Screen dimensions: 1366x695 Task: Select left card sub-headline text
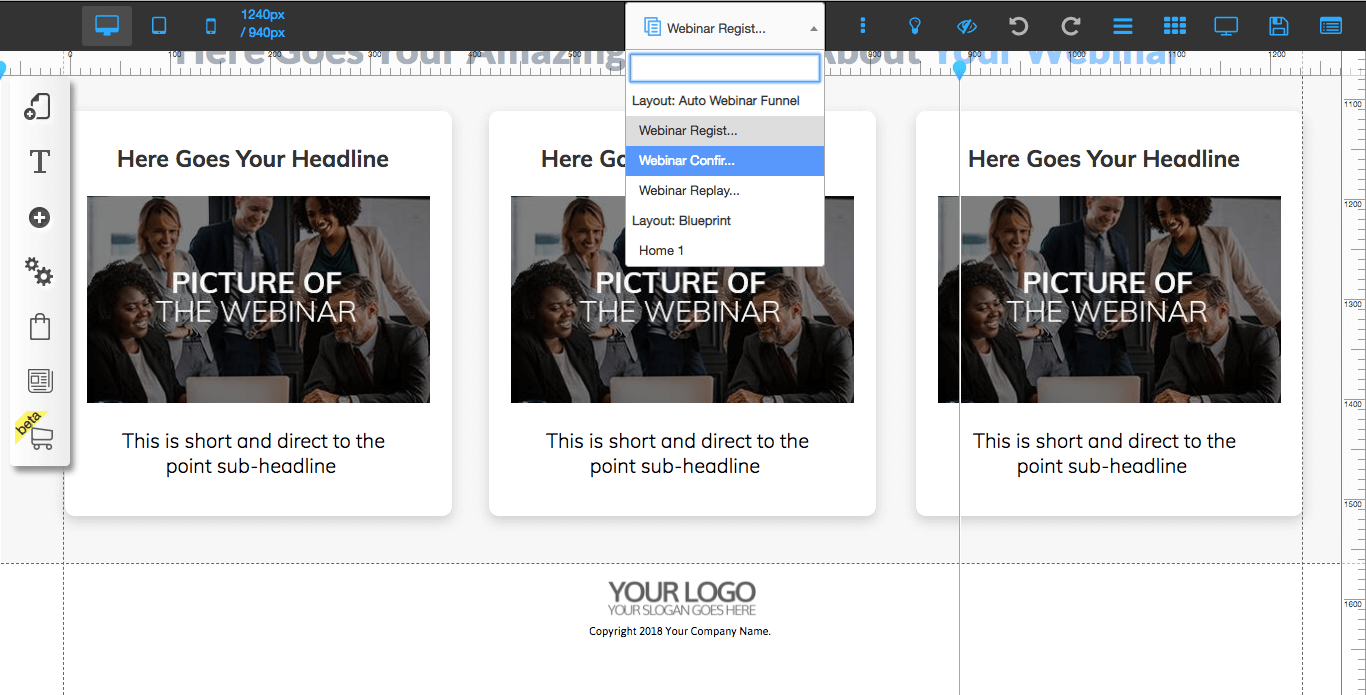(253, 453)
